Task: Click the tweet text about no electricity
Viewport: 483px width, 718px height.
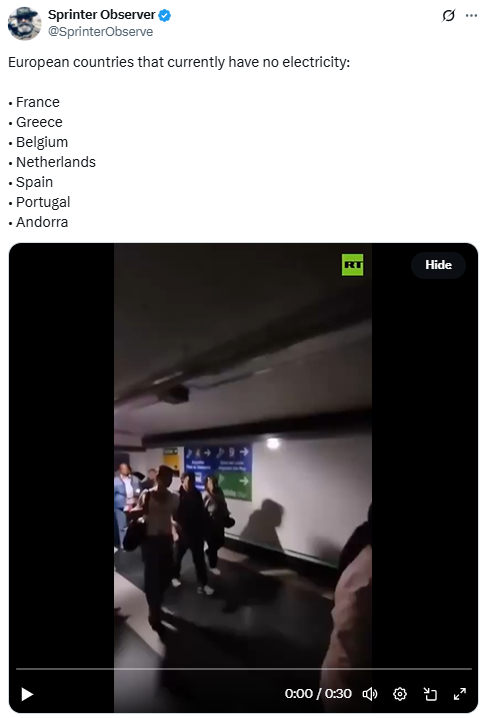Action: pyautogui.click(x=179, y=62)
